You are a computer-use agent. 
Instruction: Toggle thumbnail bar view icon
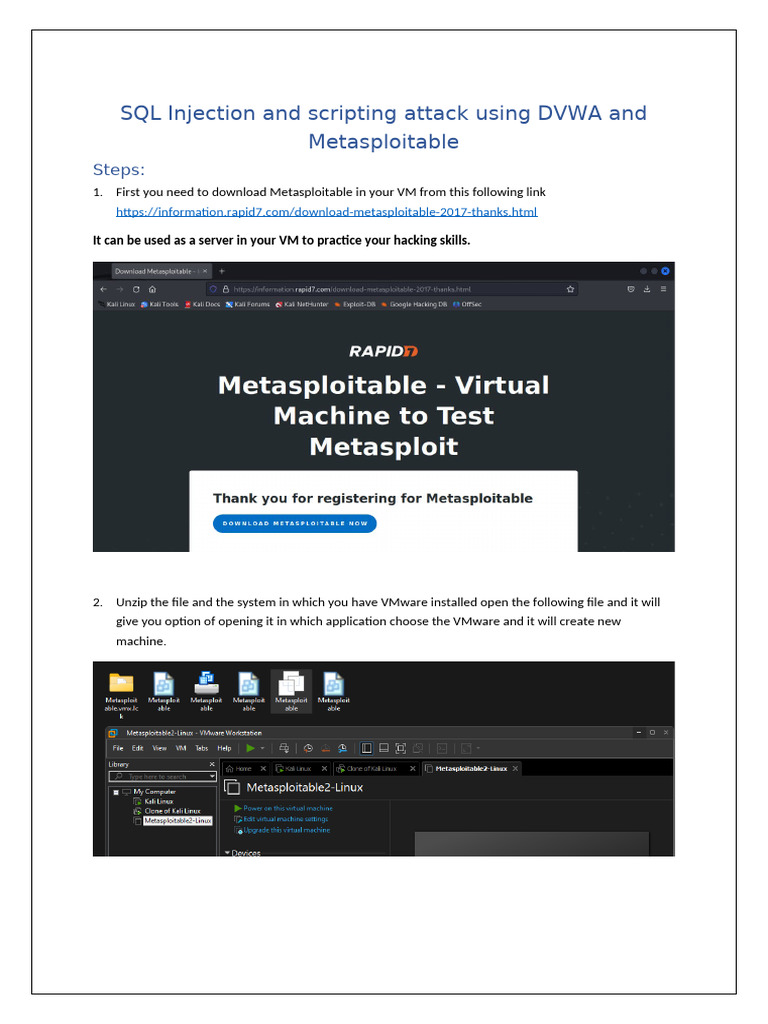pos(384,748)
